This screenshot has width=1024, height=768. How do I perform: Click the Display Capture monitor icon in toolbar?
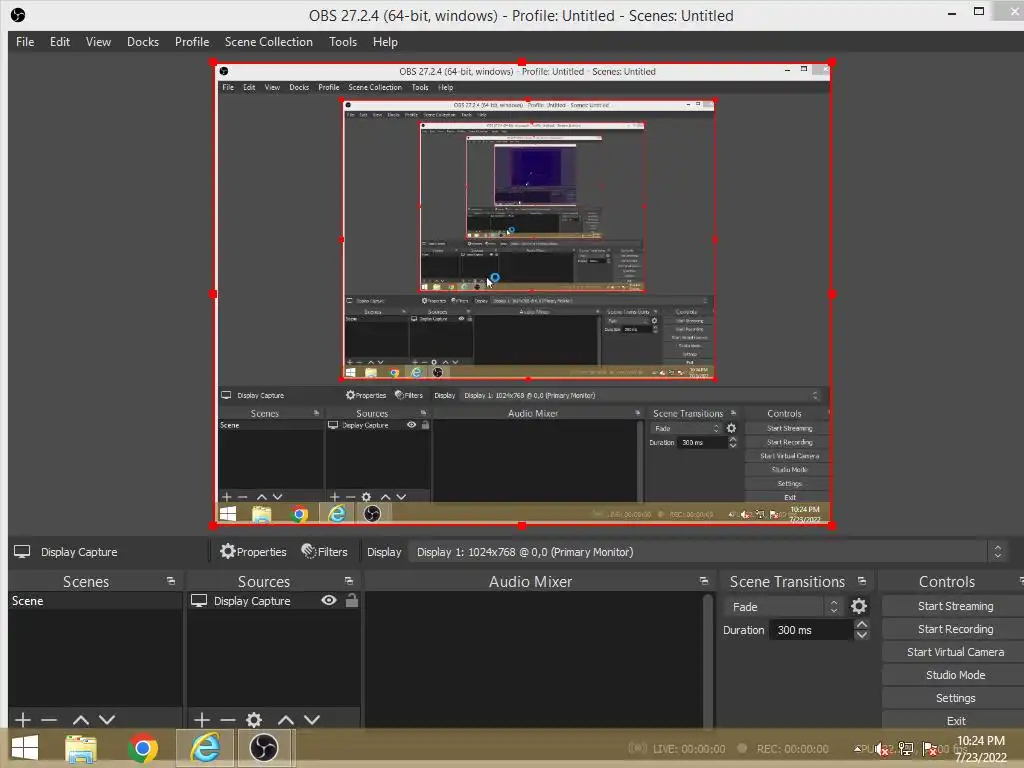click(x=22, y=552)
